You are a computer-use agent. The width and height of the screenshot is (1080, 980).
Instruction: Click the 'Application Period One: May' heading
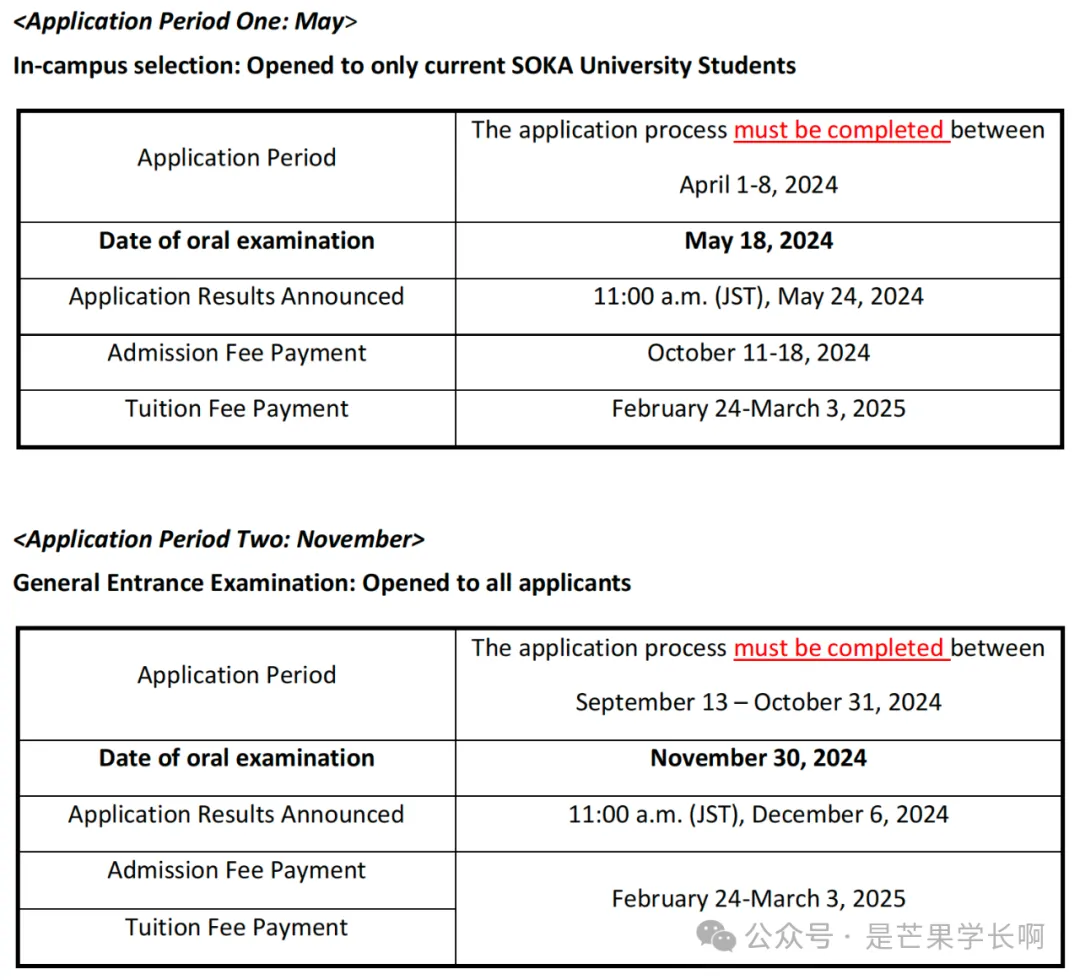(x=185, y=22)
